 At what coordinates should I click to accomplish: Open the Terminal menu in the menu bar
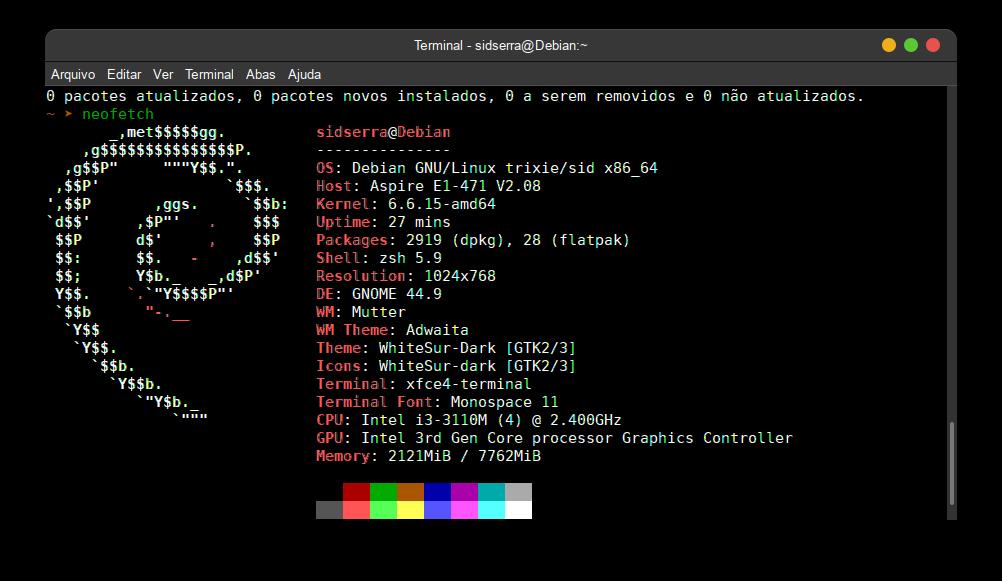(x=209, y=74)
